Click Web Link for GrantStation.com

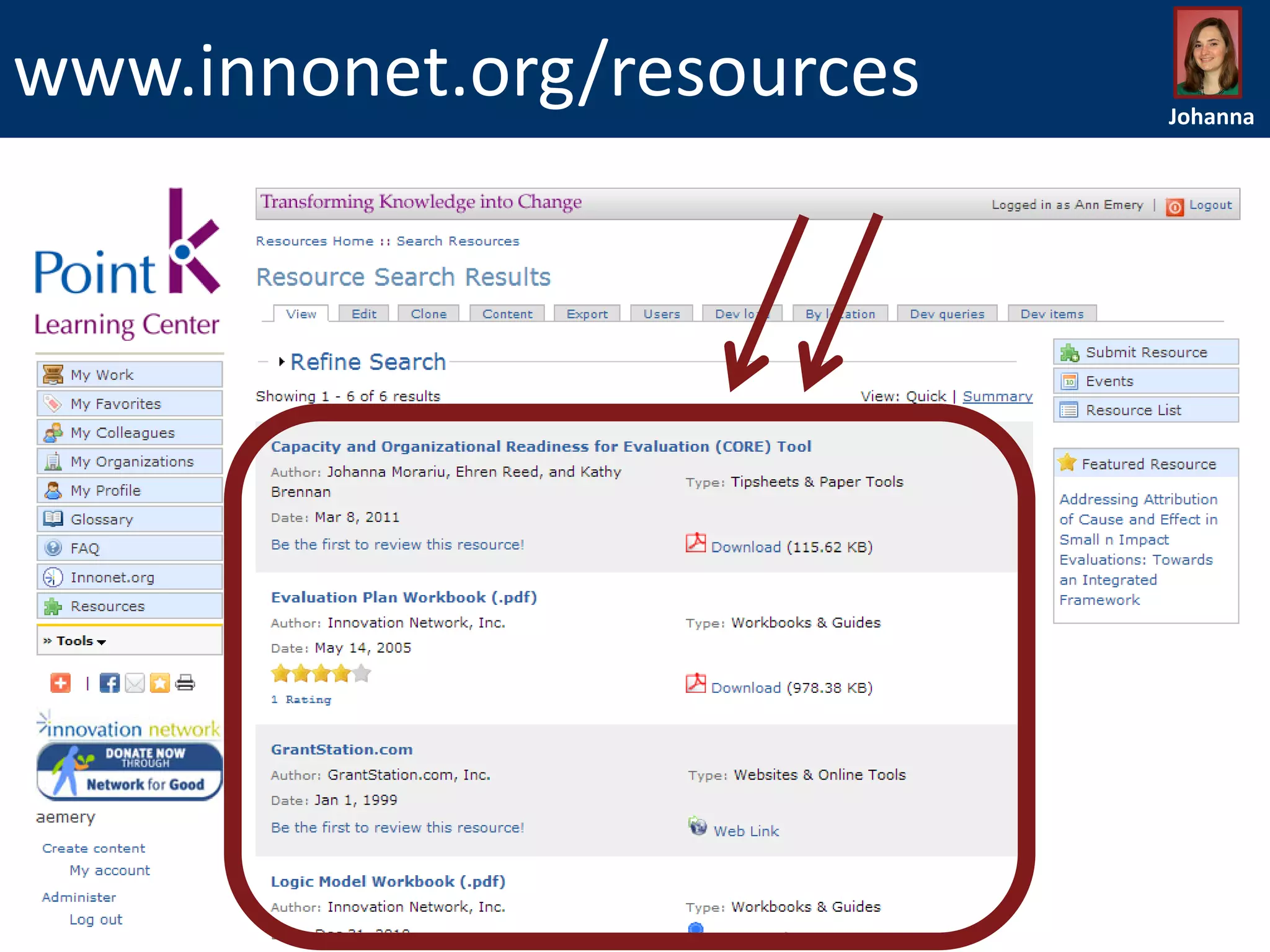point(747,831)
